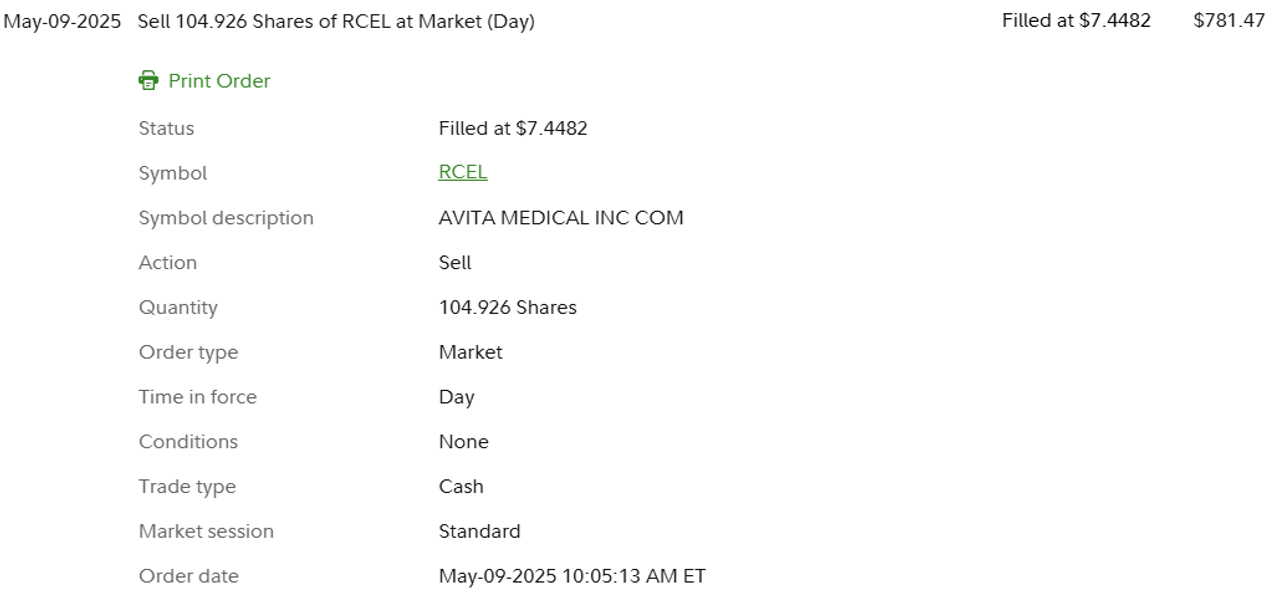
Task: Click the Market session label
Action: 205,532
